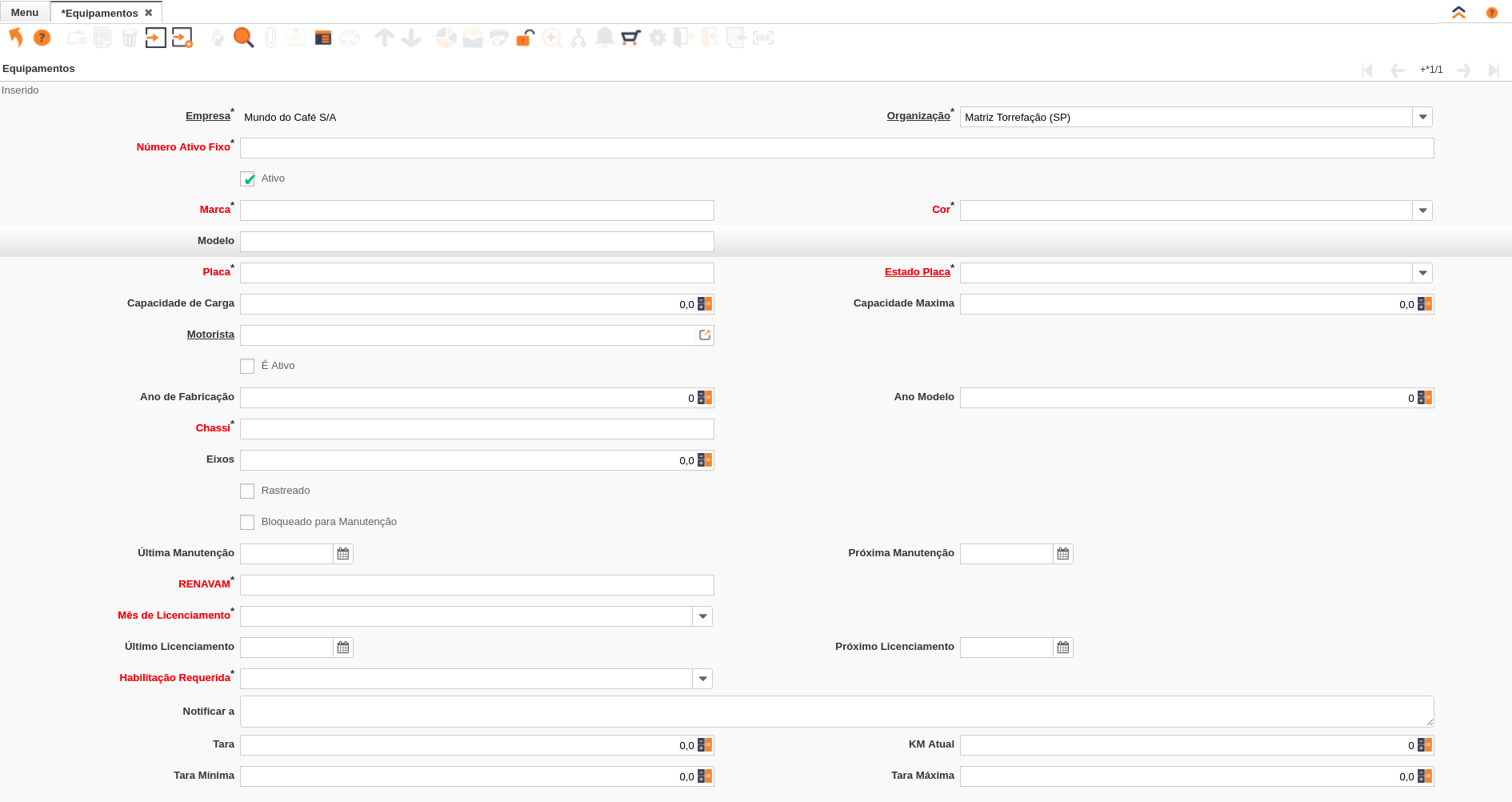
Task: Select the Equipamentos tab
Action: [x=99, y=13]
